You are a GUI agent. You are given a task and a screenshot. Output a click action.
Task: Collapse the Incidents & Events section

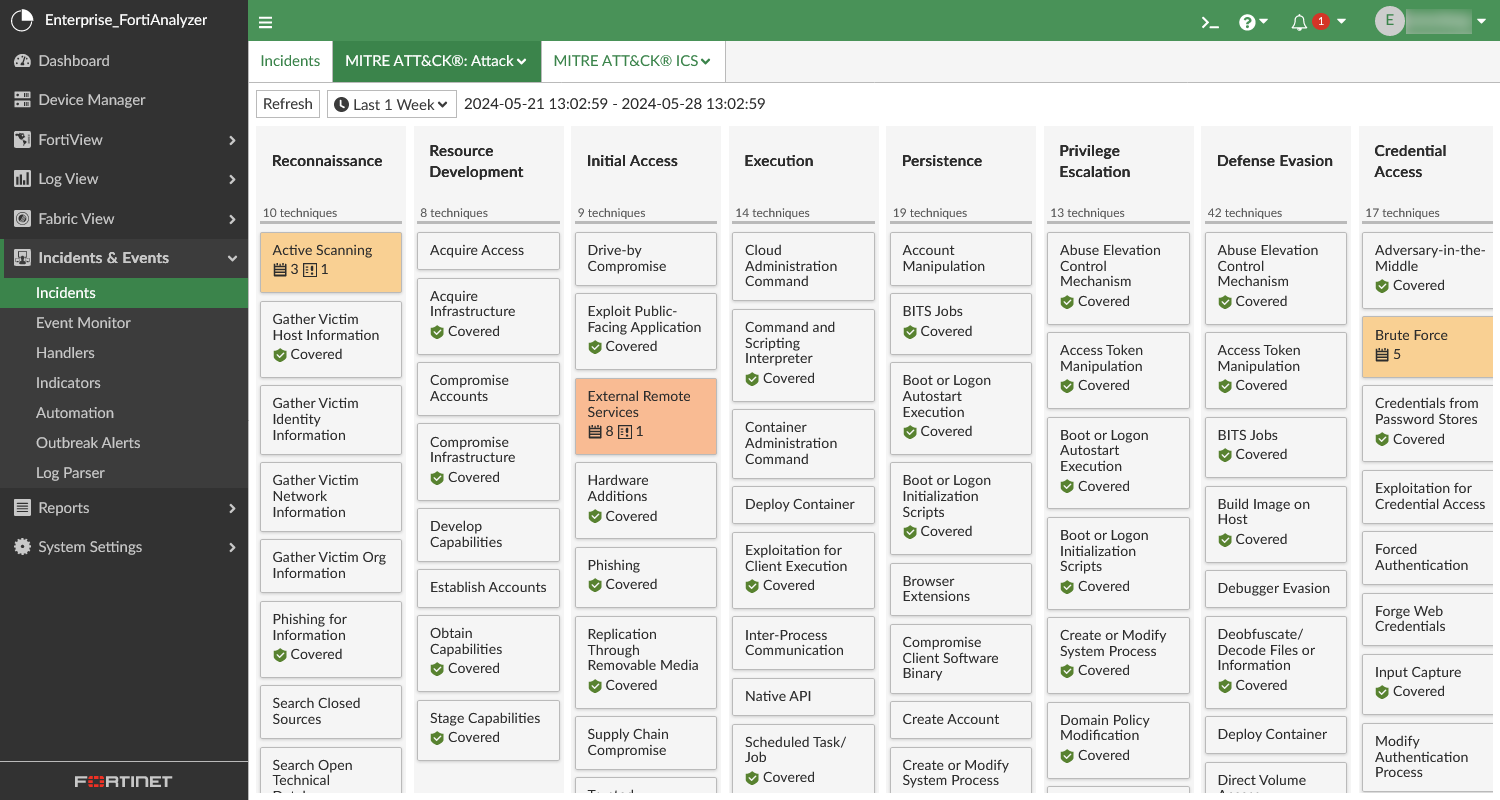232,258
